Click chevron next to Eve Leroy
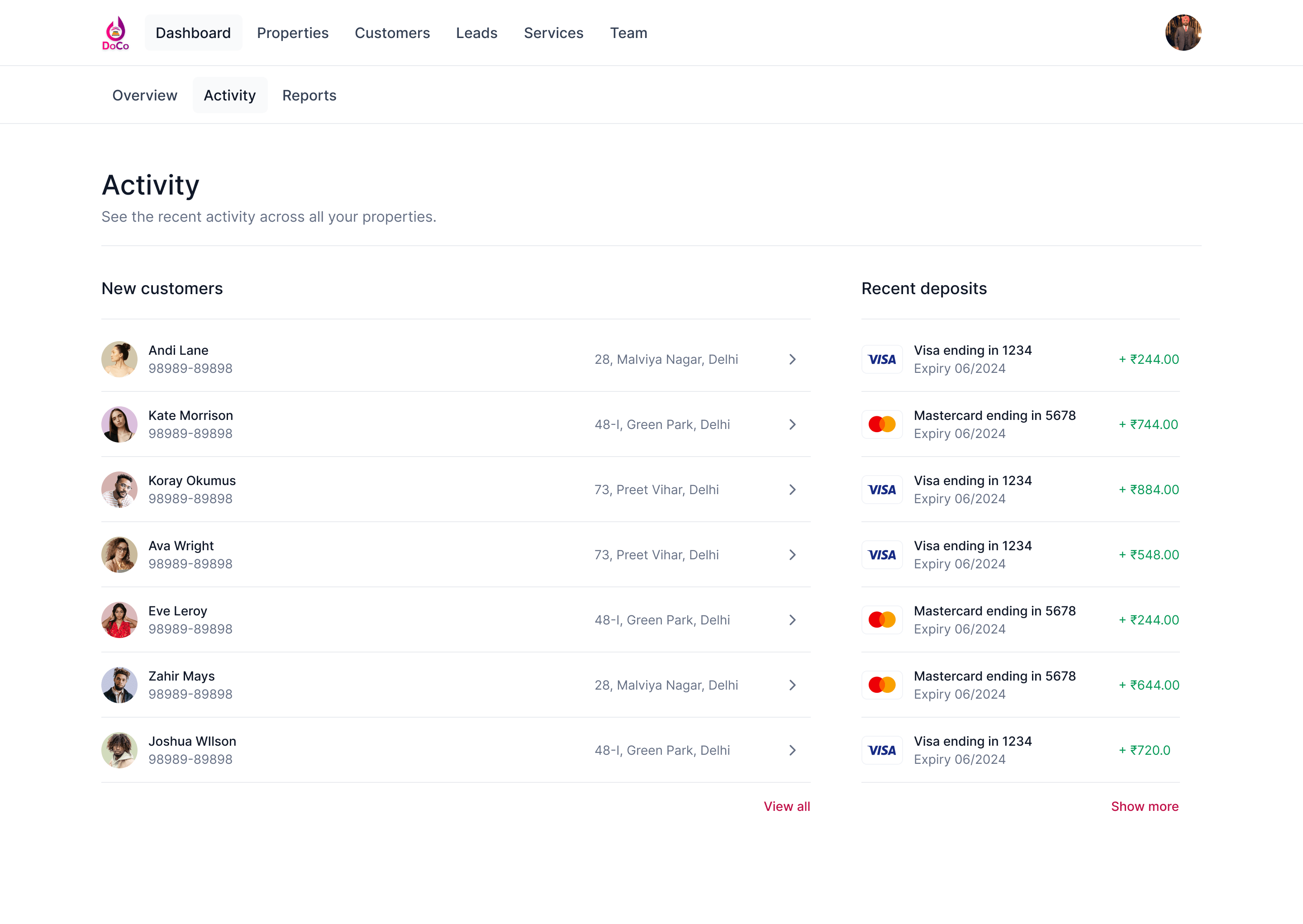The width and height of the screenshot is (1303, 924). tap(792, 620)
